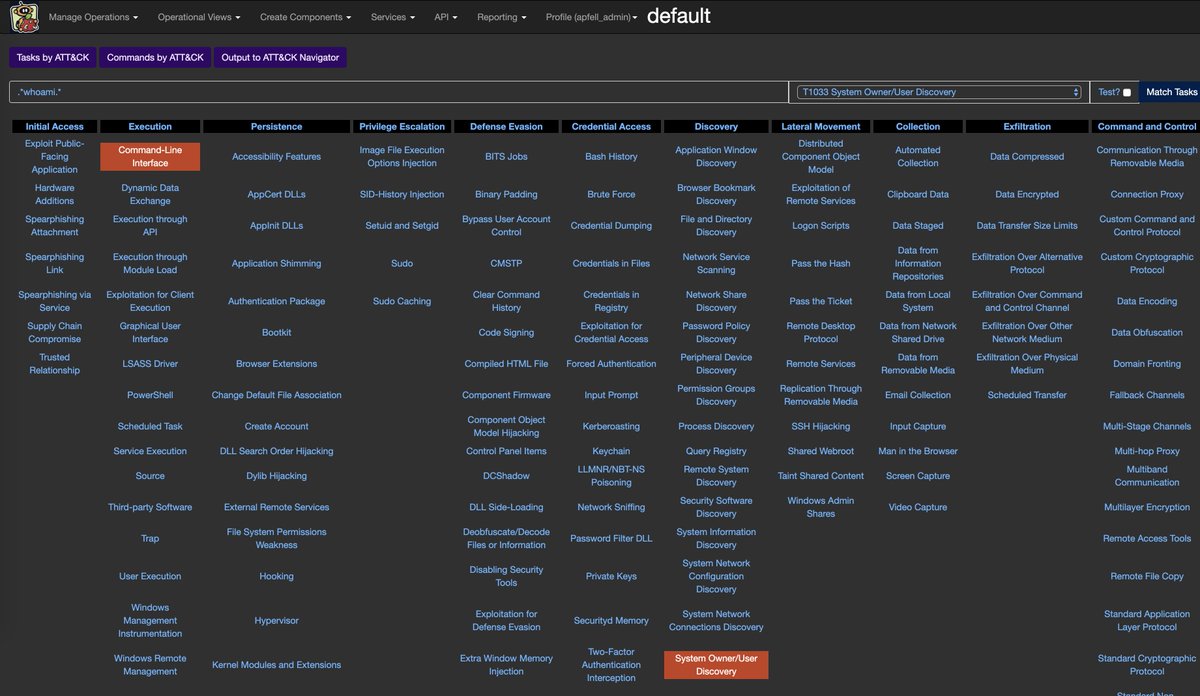
Task: Open highlighted System Owner/User Discovery technique
Action: pos(716,665)
